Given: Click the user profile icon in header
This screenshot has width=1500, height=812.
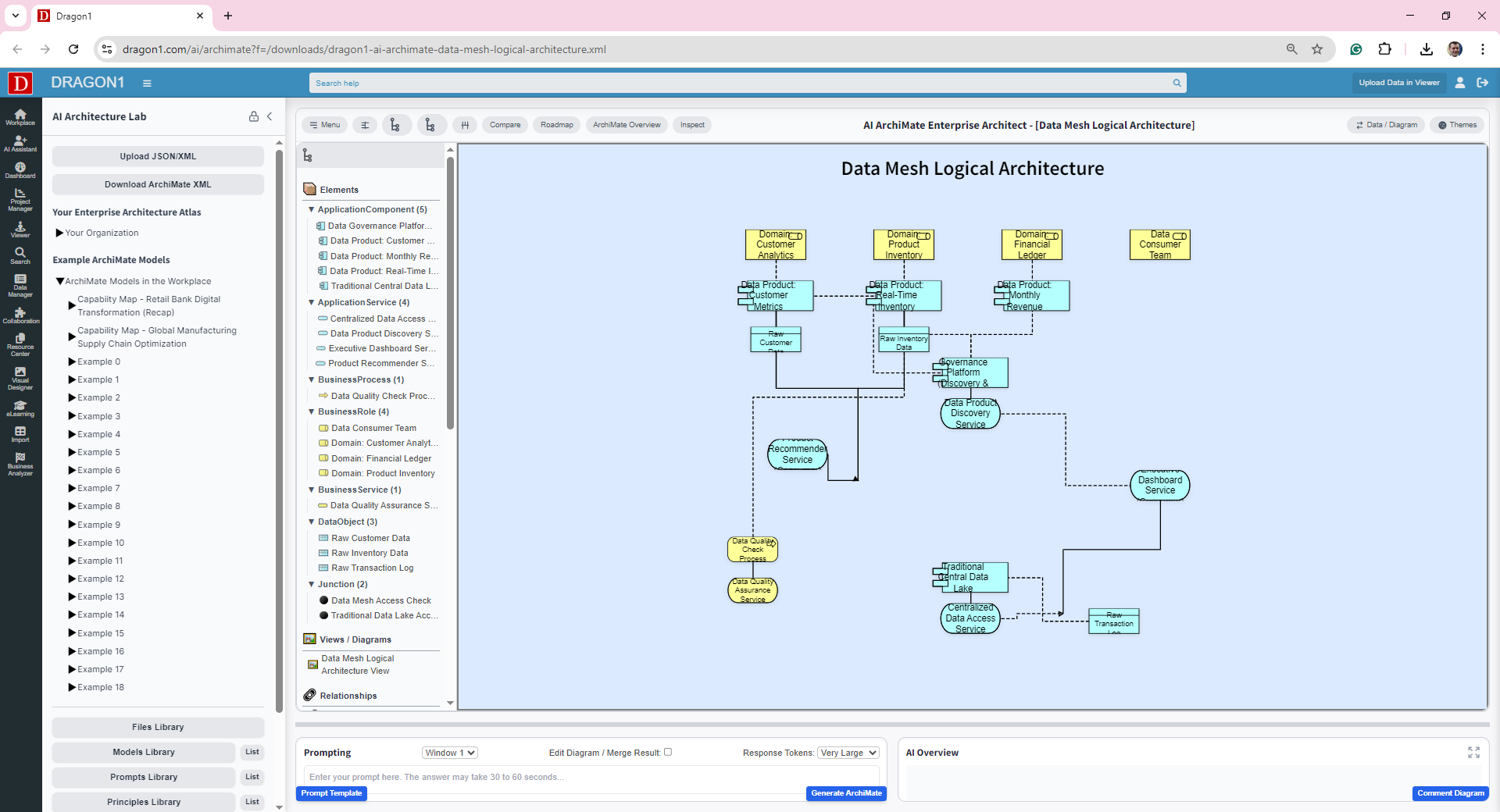Looking at the screenshot, I should 1459,83.
